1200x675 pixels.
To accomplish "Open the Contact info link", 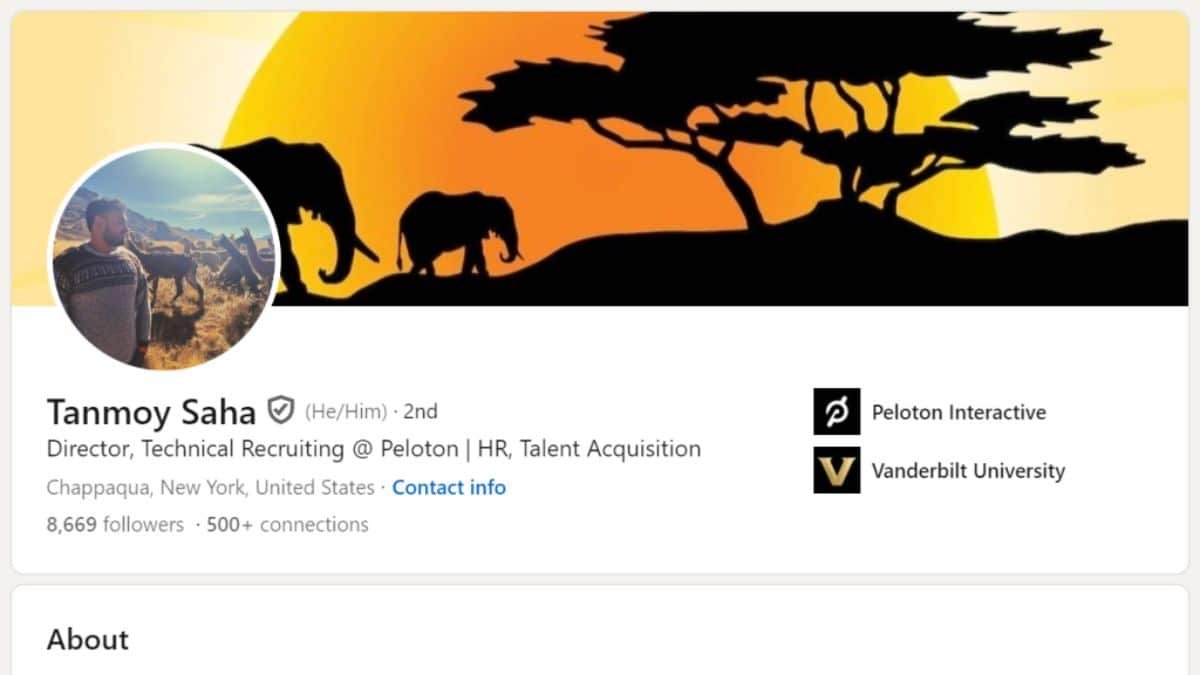I will (x=449, y=488).
